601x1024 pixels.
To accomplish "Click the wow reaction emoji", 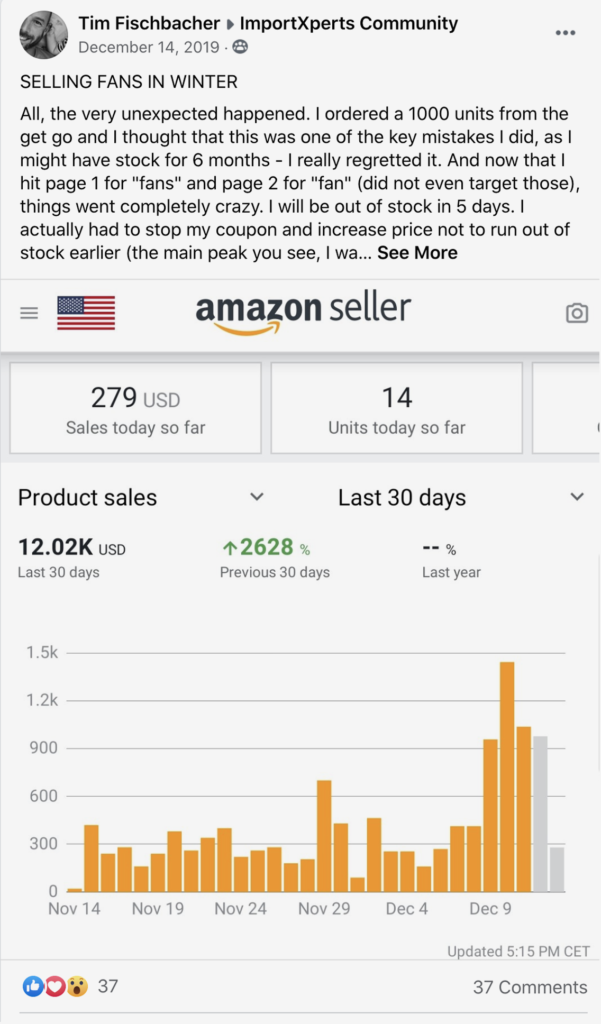I will pyautogui.click(x=76, y=986).
